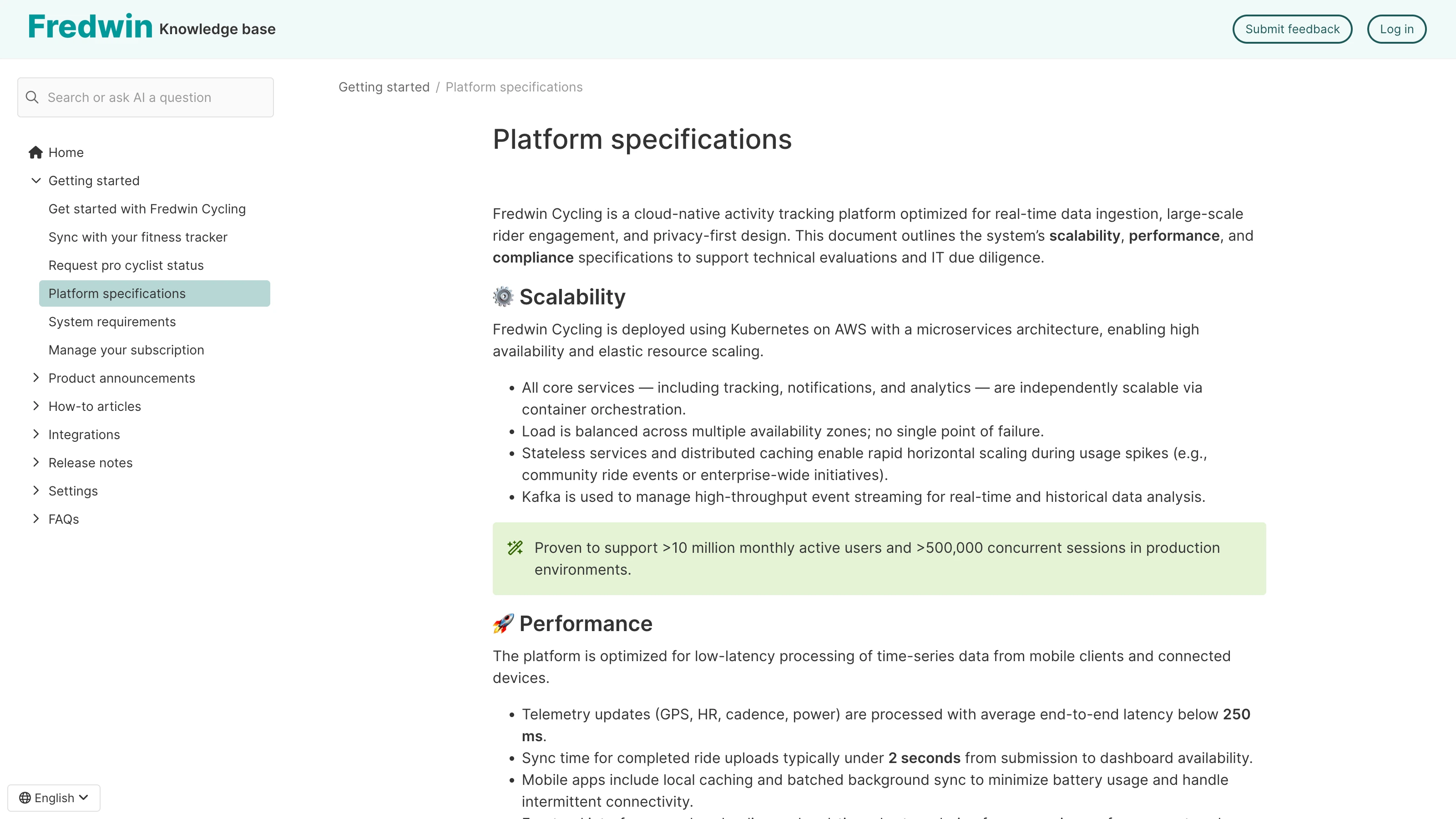Open the English language dropdown
The image size is (1456, 819).
click(54, 798)
